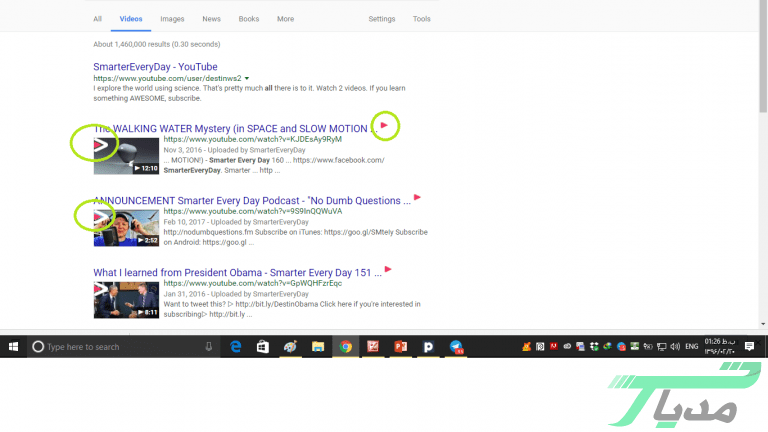Open the More search categories menu
Image resolution: width=768 pixels, height=432 pixels.
tap(285, 19)
